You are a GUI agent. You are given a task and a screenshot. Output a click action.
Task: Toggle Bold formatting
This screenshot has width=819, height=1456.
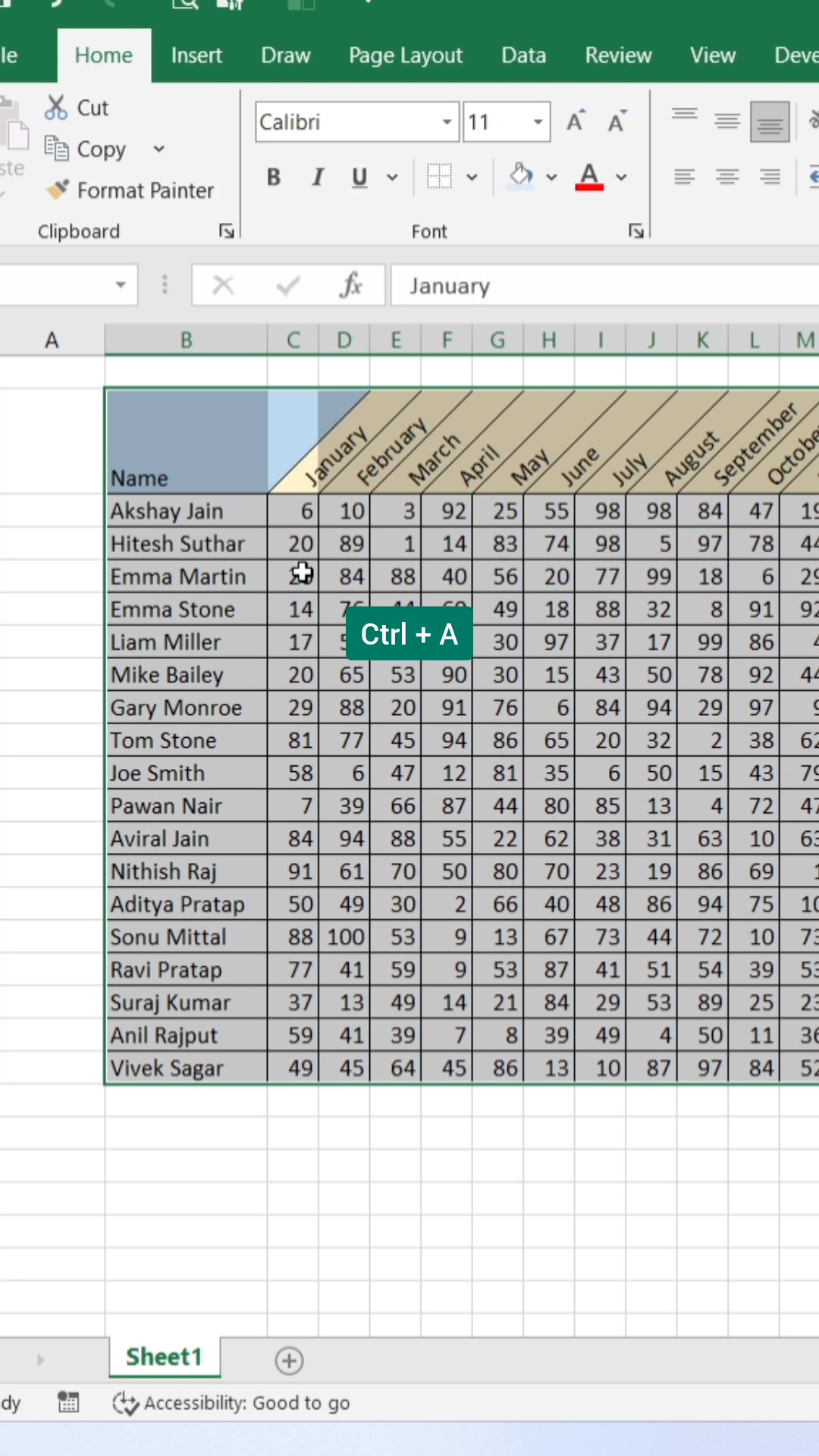(274, 177)
